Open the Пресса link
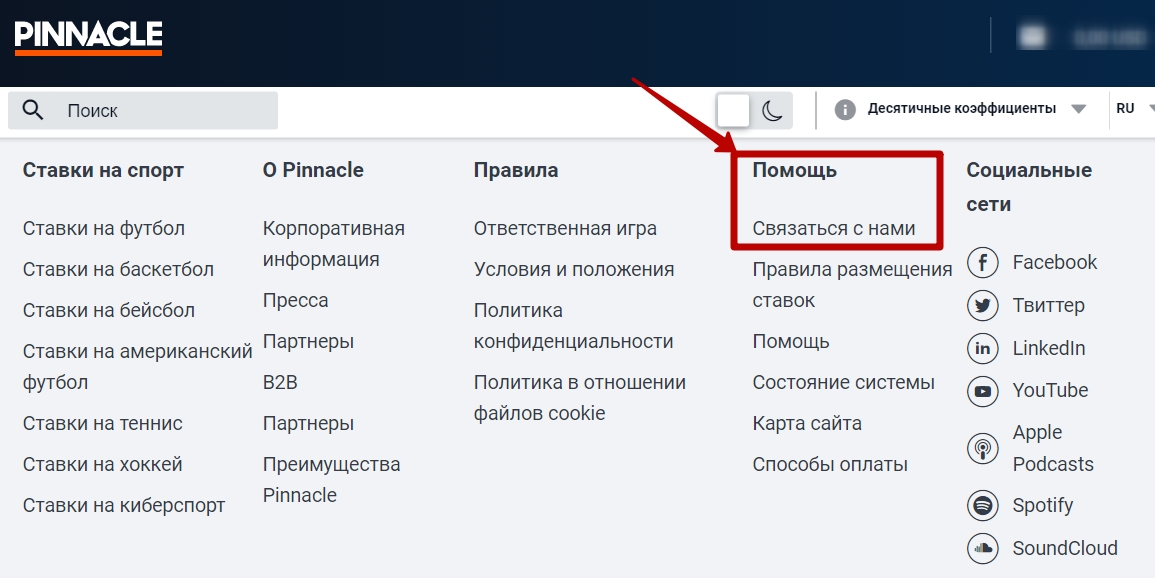Image resolution: width=1155 pixels, height=578 pixels. pos(295,300)
